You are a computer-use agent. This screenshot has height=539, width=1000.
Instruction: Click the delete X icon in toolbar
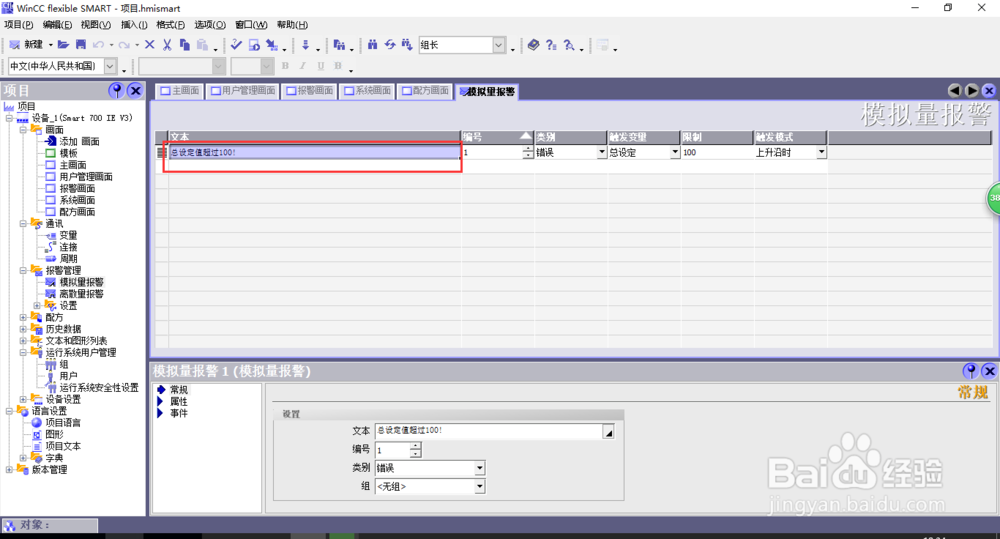pyautogui.click(x=150, y=45)
